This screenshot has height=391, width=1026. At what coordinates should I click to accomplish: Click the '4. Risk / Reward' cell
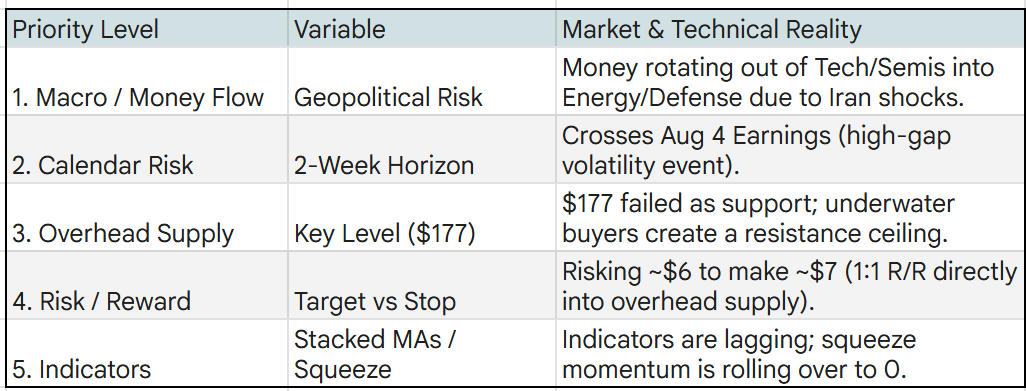(x=147, y=286)
